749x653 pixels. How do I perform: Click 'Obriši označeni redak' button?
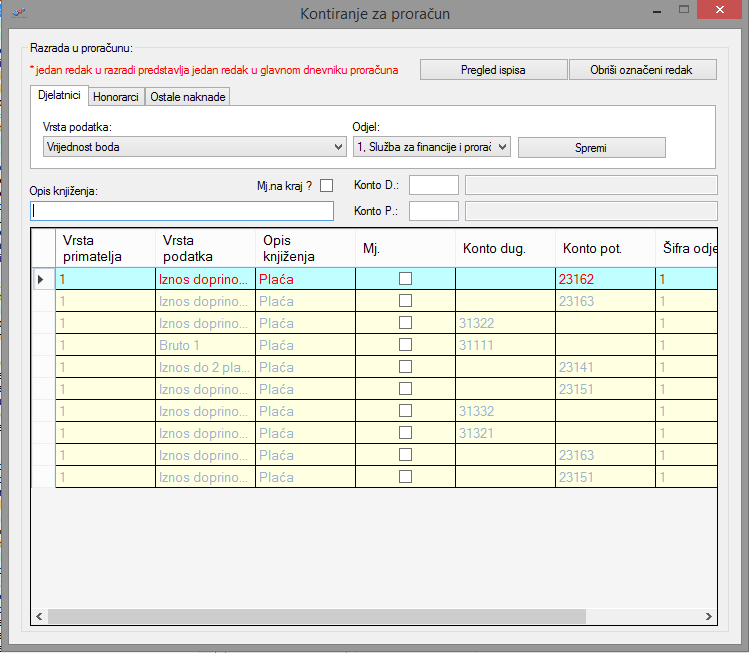coord(643,70)
